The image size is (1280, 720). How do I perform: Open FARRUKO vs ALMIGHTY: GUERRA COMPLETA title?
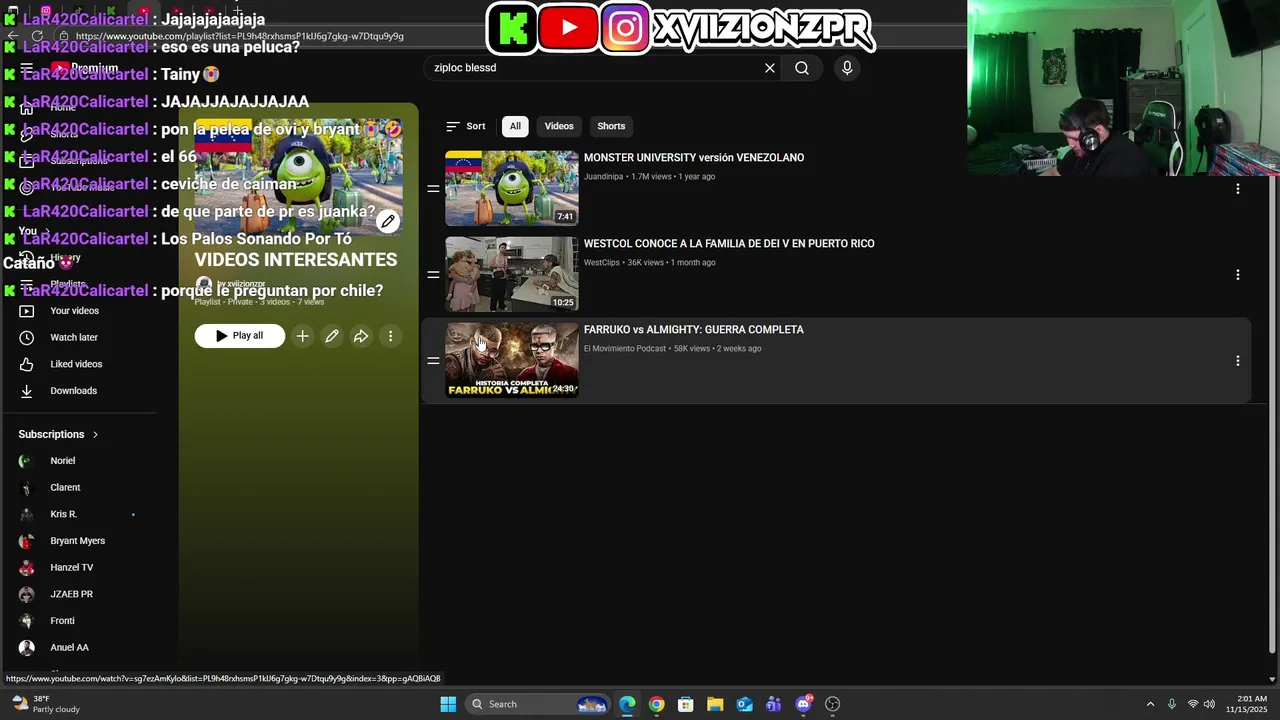pos(694,330)
